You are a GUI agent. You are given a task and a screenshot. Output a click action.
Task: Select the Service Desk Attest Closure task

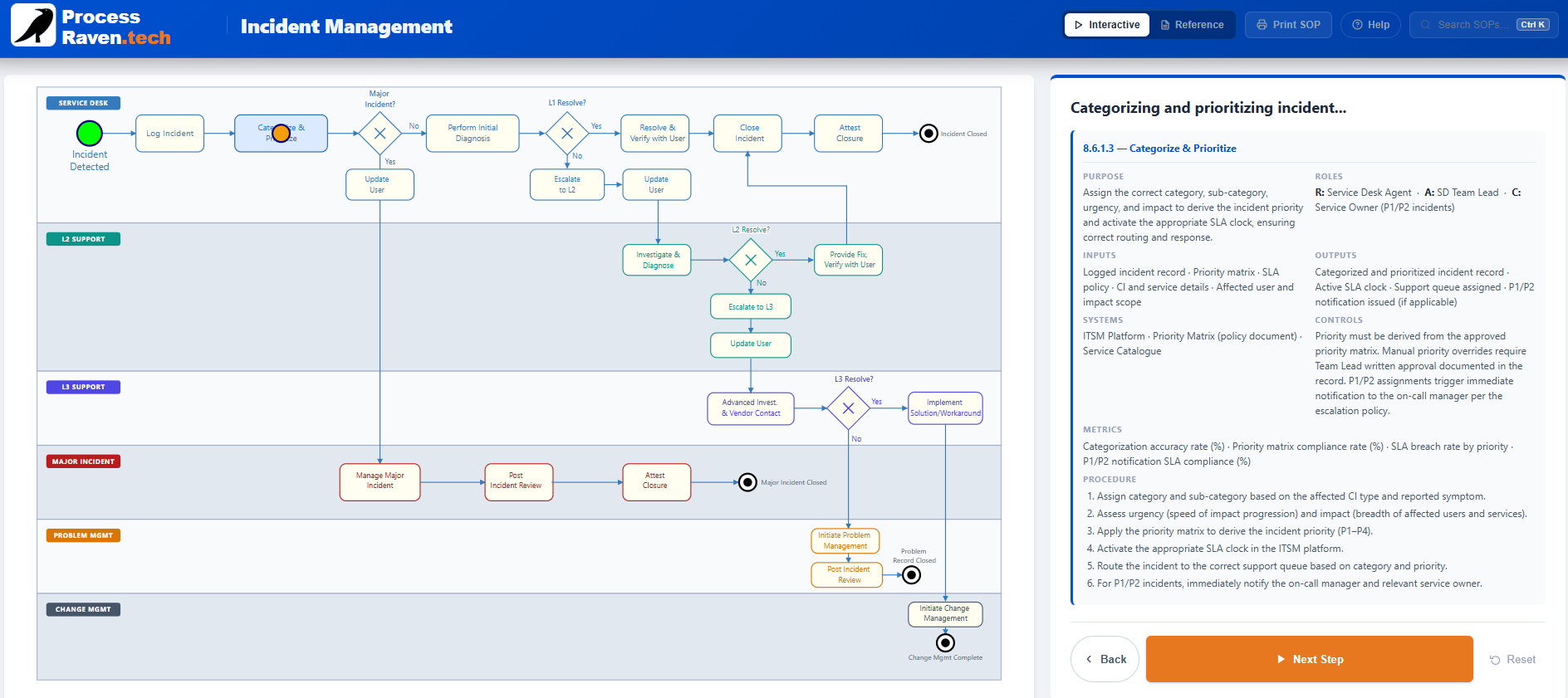click(849, 133)
